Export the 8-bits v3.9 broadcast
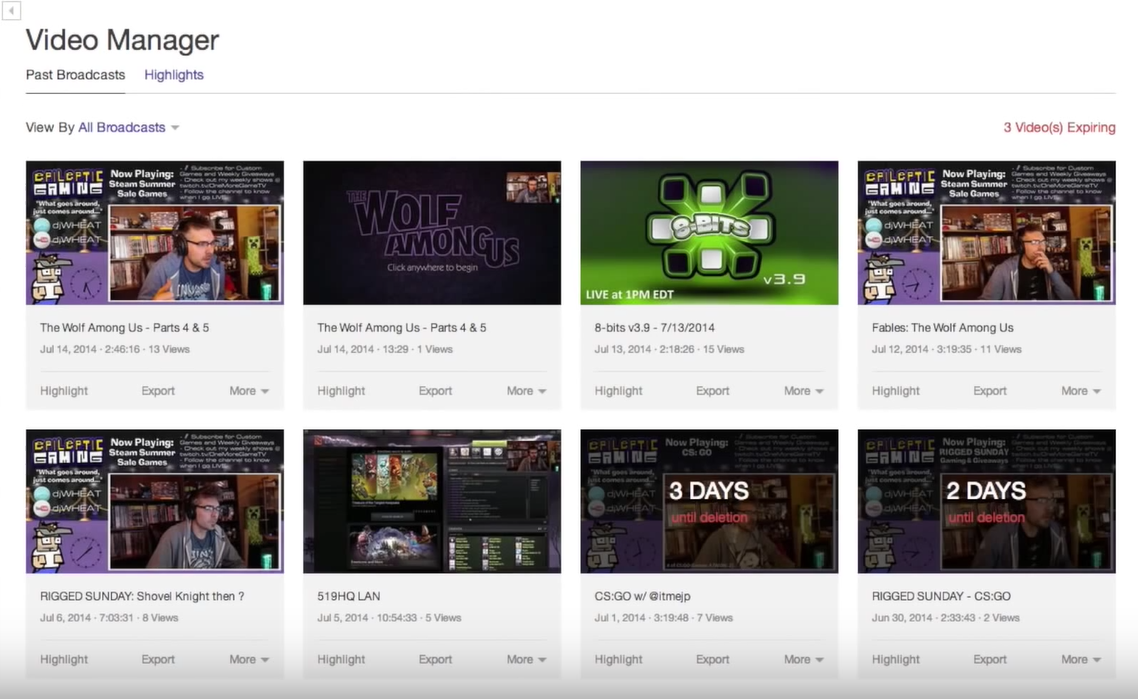 [x=713, y=391]
